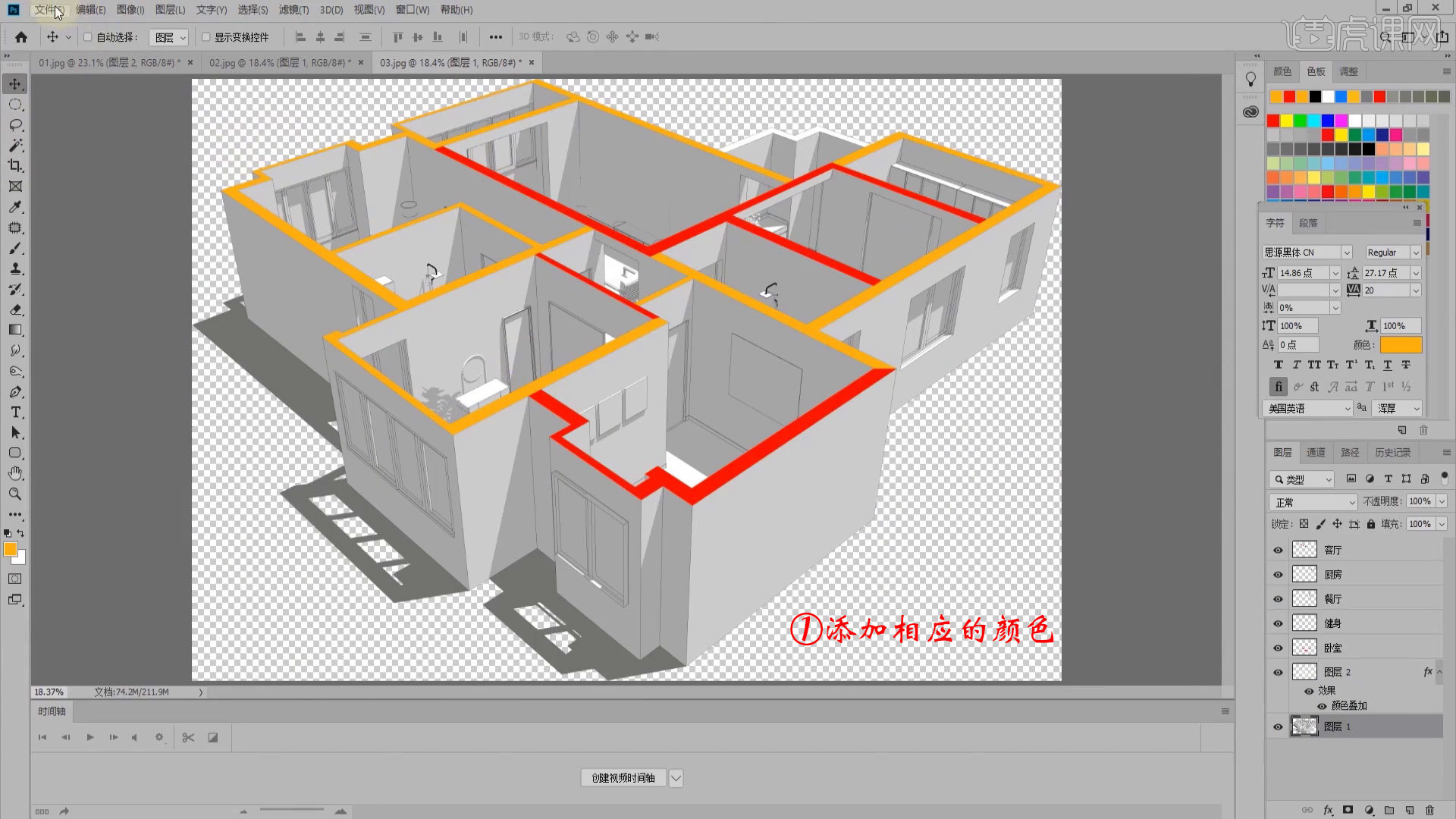This screenshot has height=819, width=1456.
Task: Open the 不透明度 100% dropdown
Action: [x=1442, y=501]
